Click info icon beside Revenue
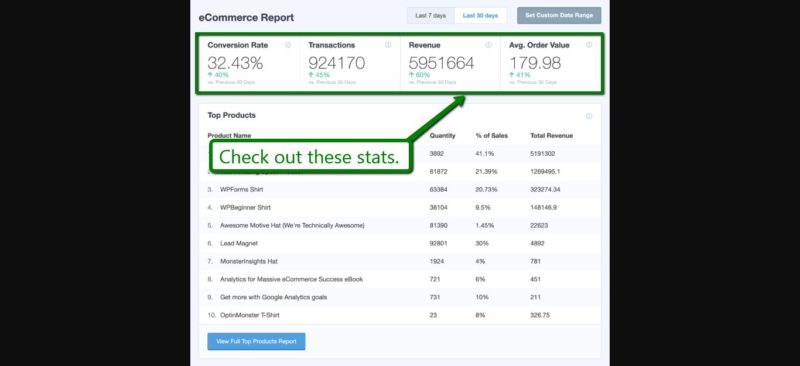Image resolution: width=800 pixels, height=366 pixels. click(489, 45)
